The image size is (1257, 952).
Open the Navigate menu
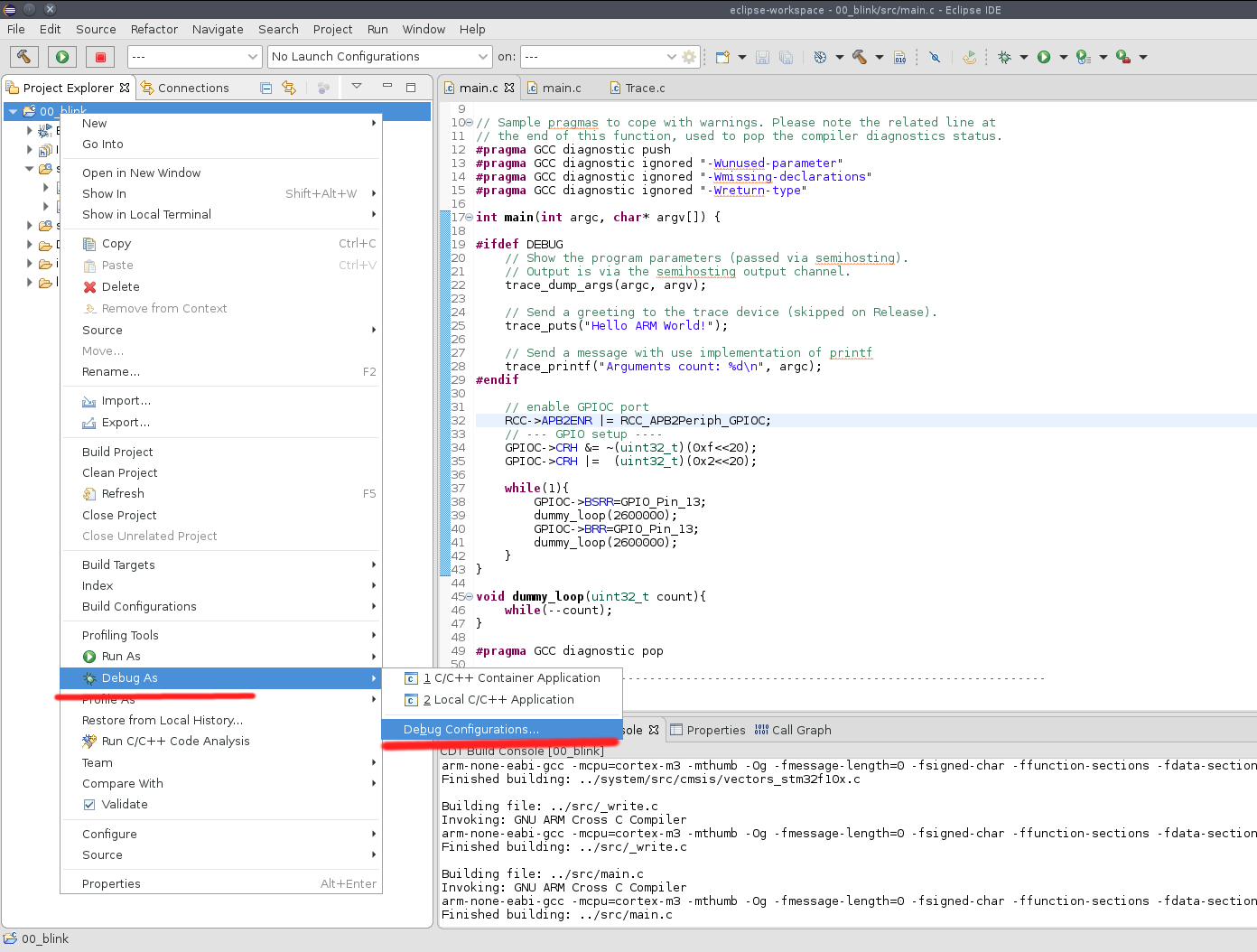click(218, 29)
